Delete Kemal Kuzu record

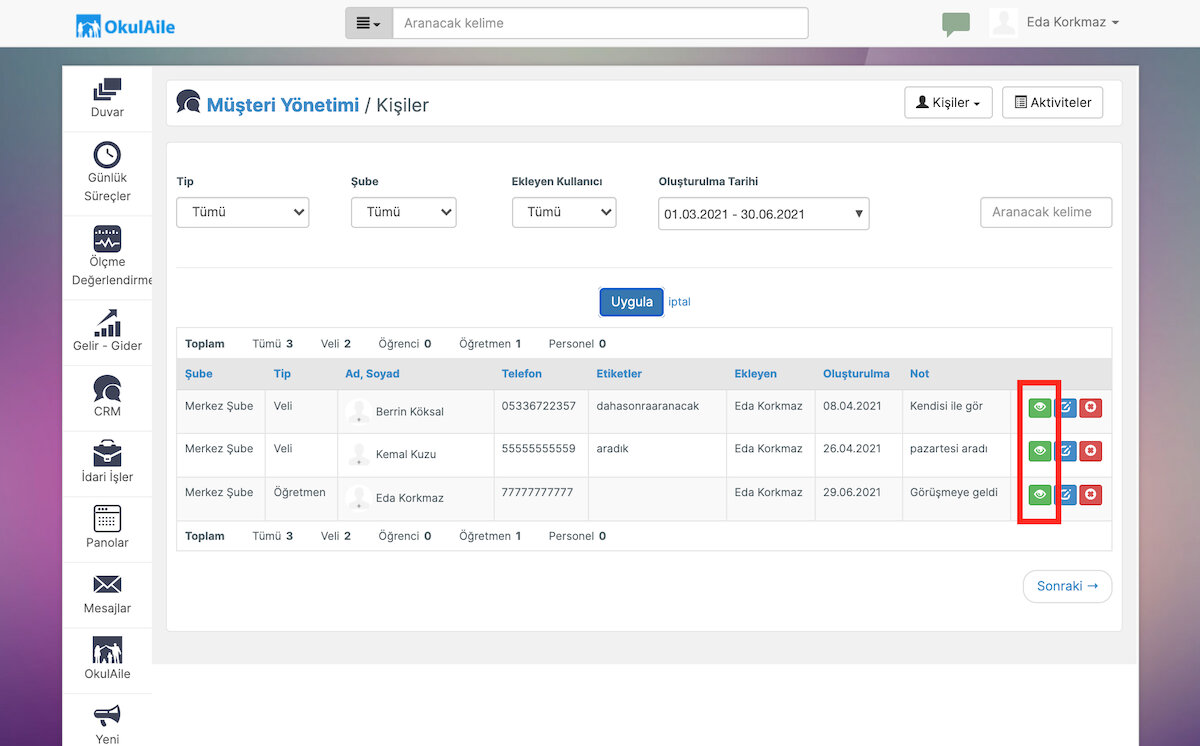(1091, 451)
